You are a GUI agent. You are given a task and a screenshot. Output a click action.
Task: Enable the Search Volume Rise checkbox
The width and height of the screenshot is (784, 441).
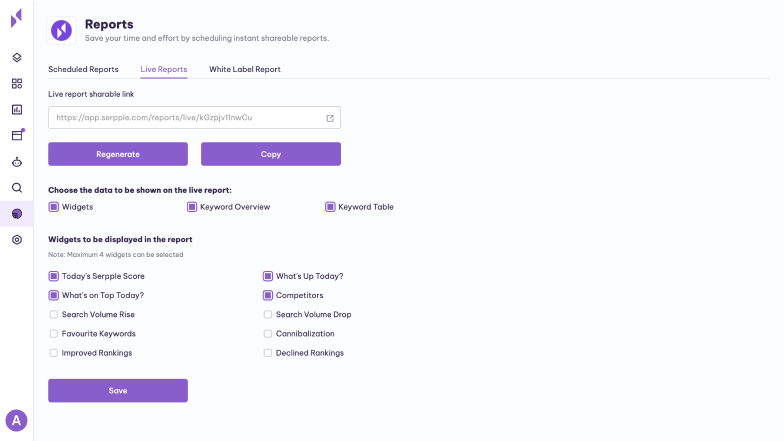pyautogui.click(x=54, y=314)
